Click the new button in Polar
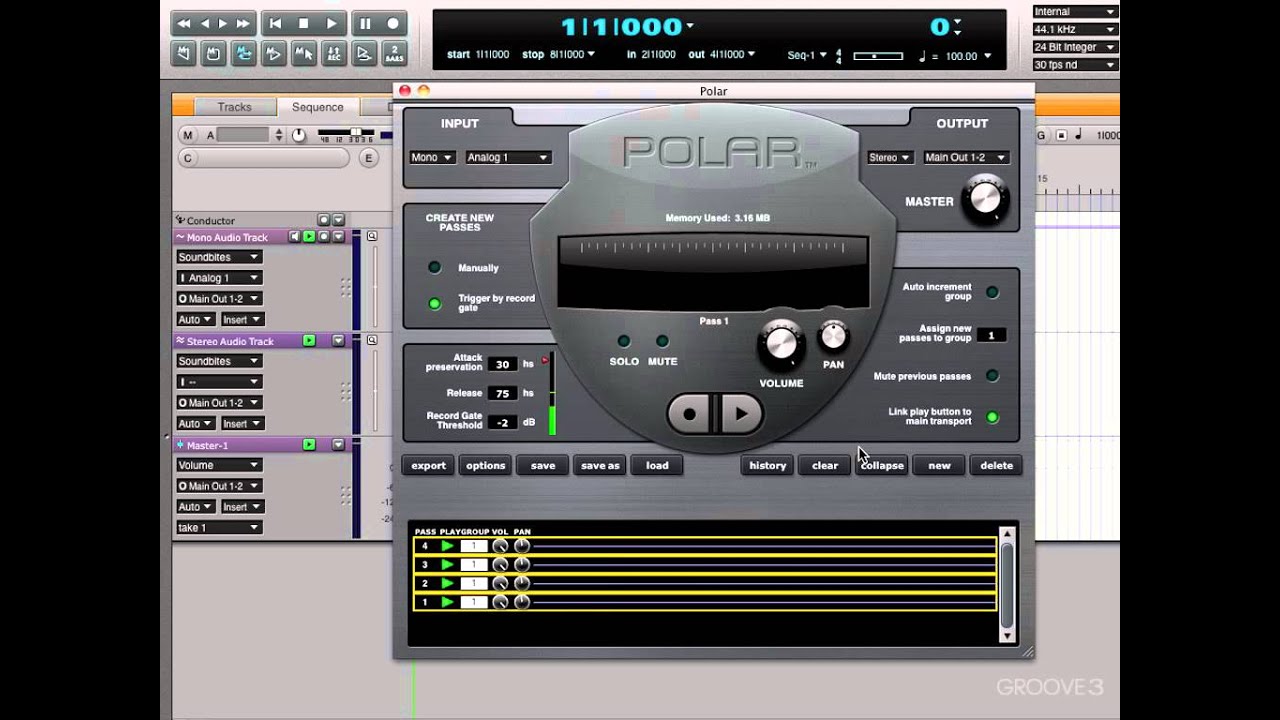Screen dimensions: 1280x720 [x=939, y=465]
